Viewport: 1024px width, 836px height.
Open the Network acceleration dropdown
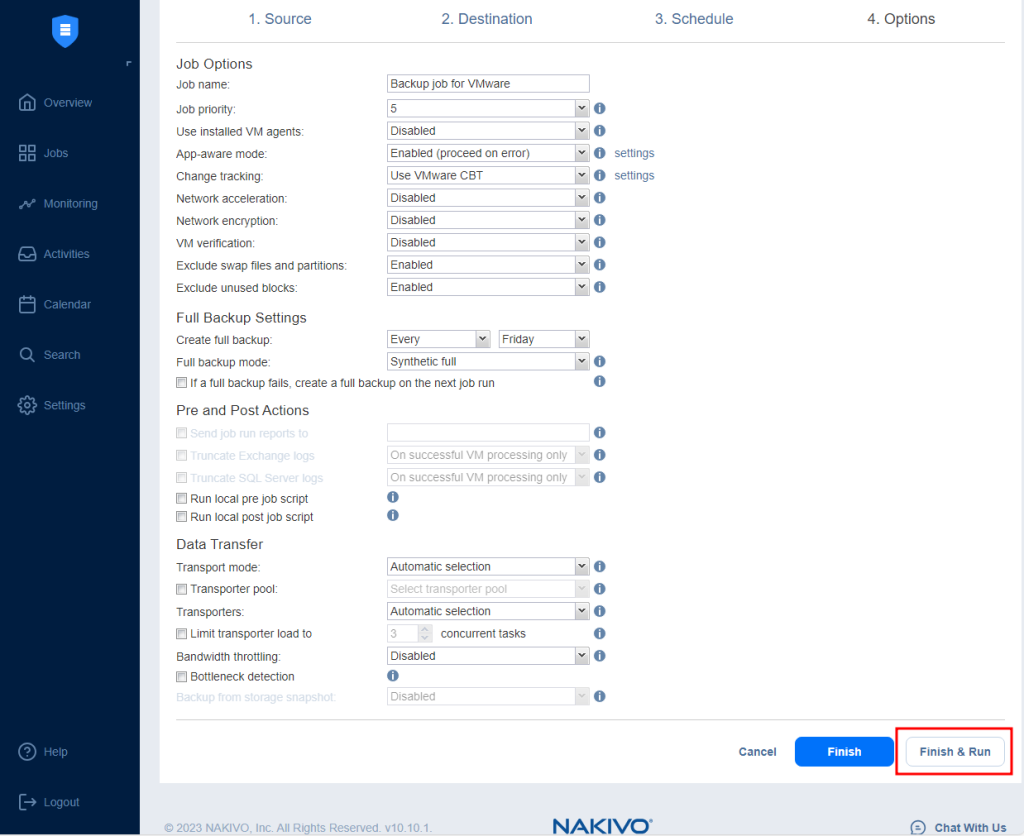click(x=488, y=197)
